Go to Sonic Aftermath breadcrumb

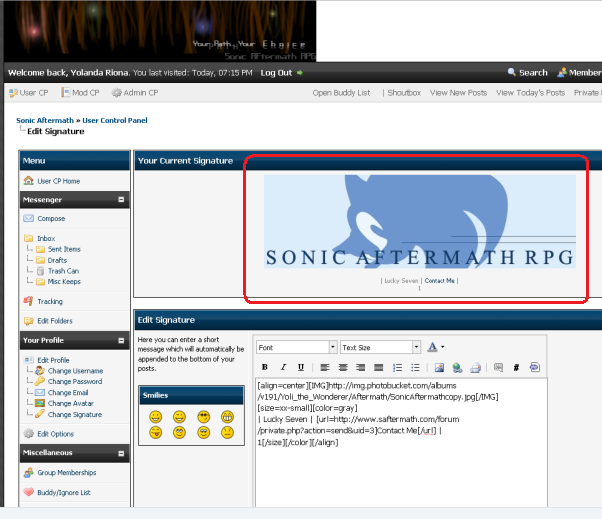[45, 120]
